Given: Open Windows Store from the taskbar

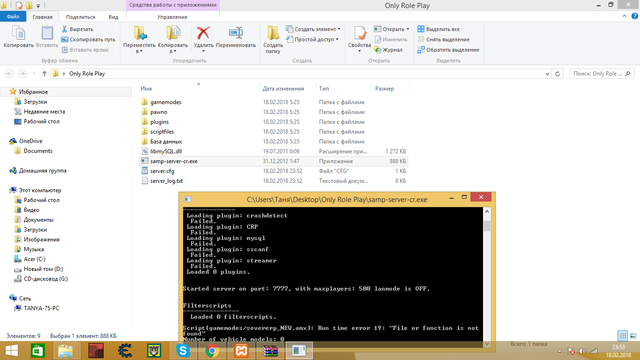Looking at the screenshot, I should 38,351.
